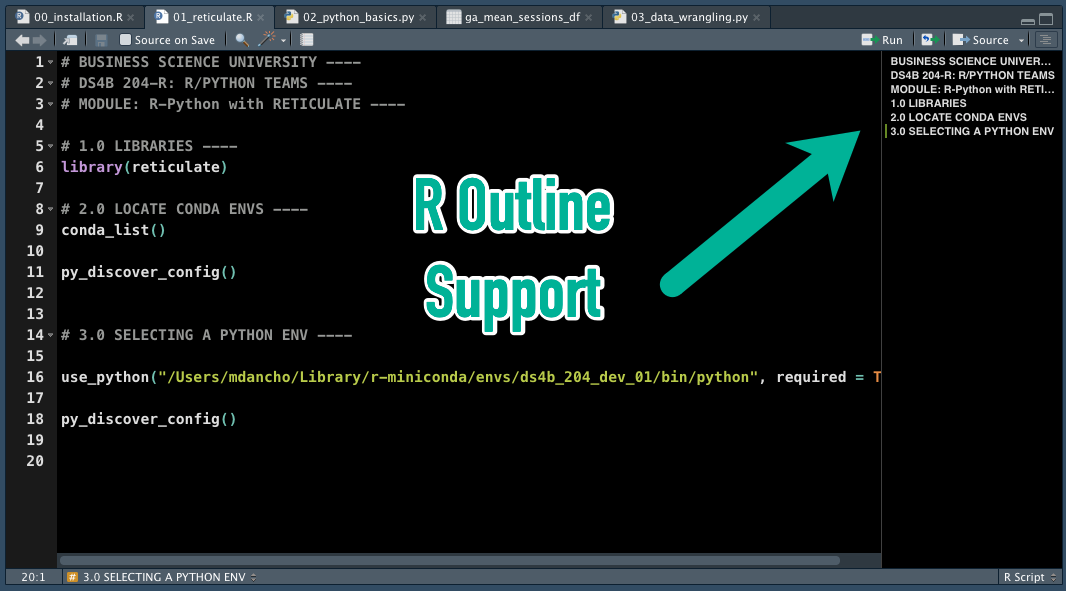Collapse the 2.0 LOCATE CONDA ENVS fold
1066x591 pixels.
click(x=50, y=209)
